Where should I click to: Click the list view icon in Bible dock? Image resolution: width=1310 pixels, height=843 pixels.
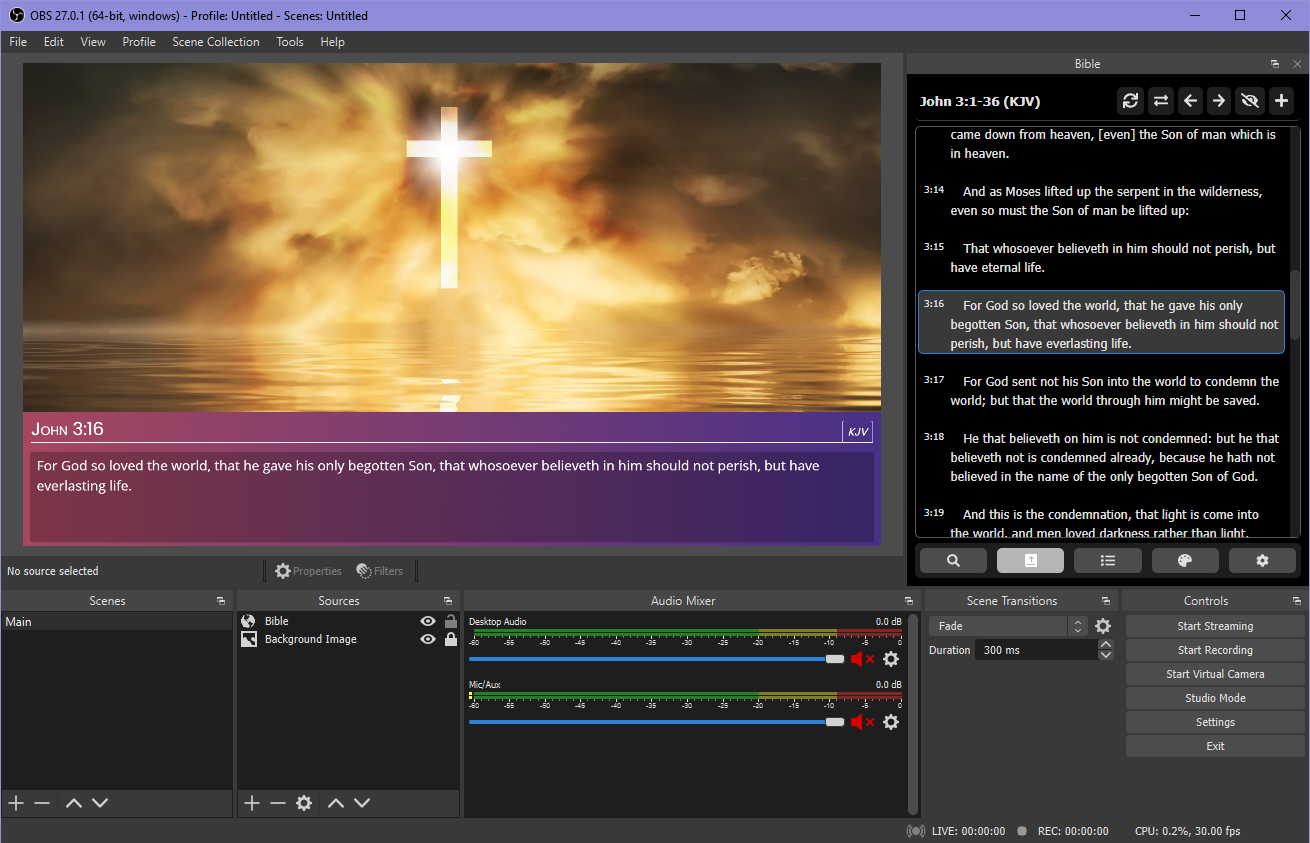(x=1107, y=560)
